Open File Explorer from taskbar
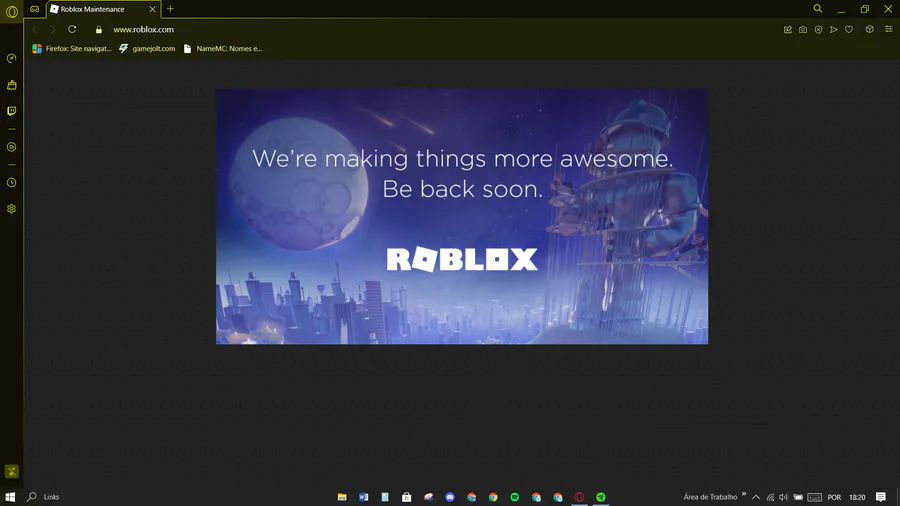The height and width of the screenshot is (506, 900). click(342, 497)
